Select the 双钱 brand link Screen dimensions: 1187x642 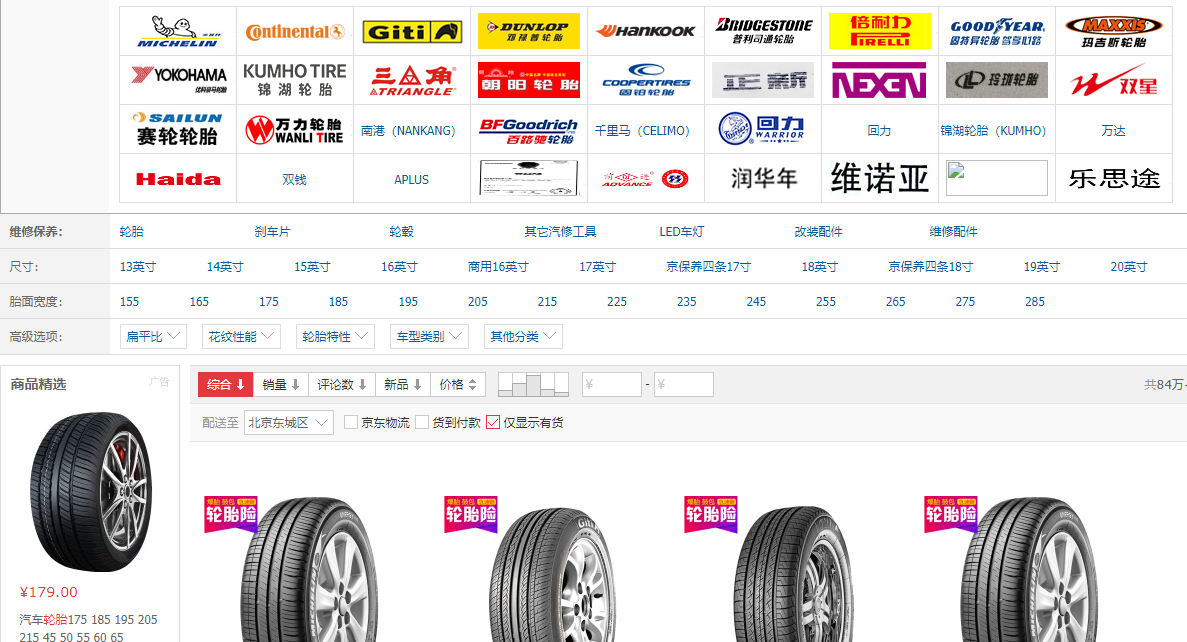(x=294, y=179)
